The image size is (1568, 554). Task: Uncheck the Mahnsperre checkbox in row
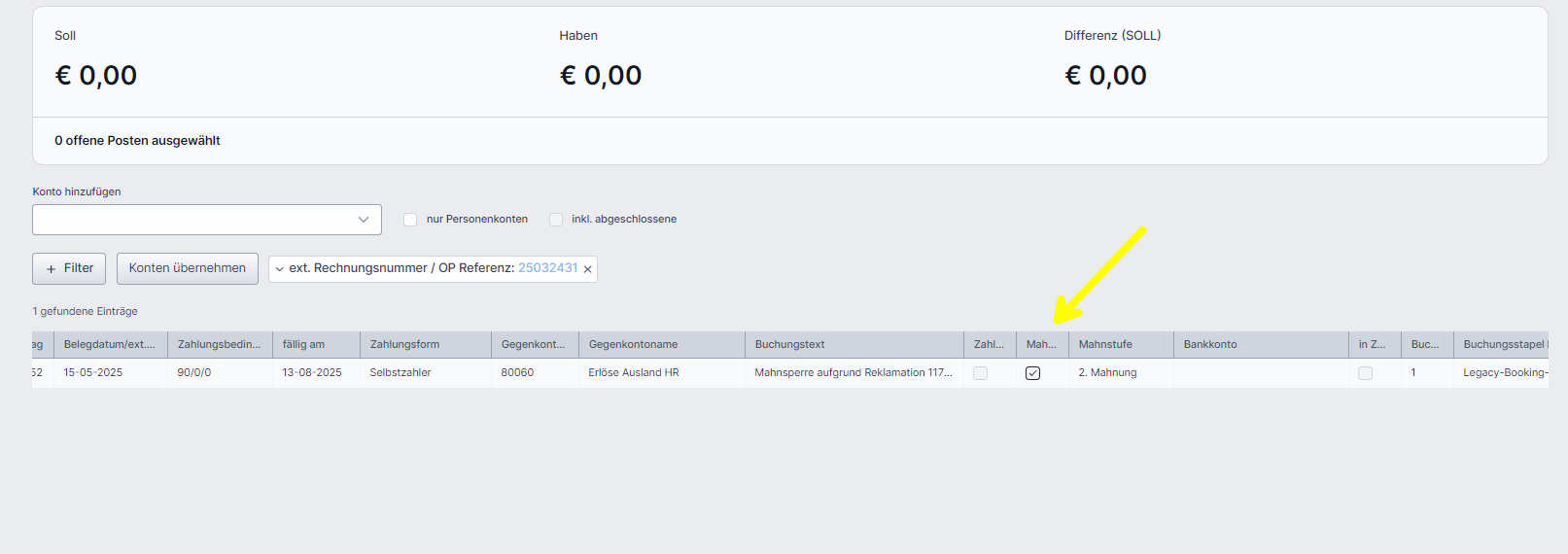1032,373
